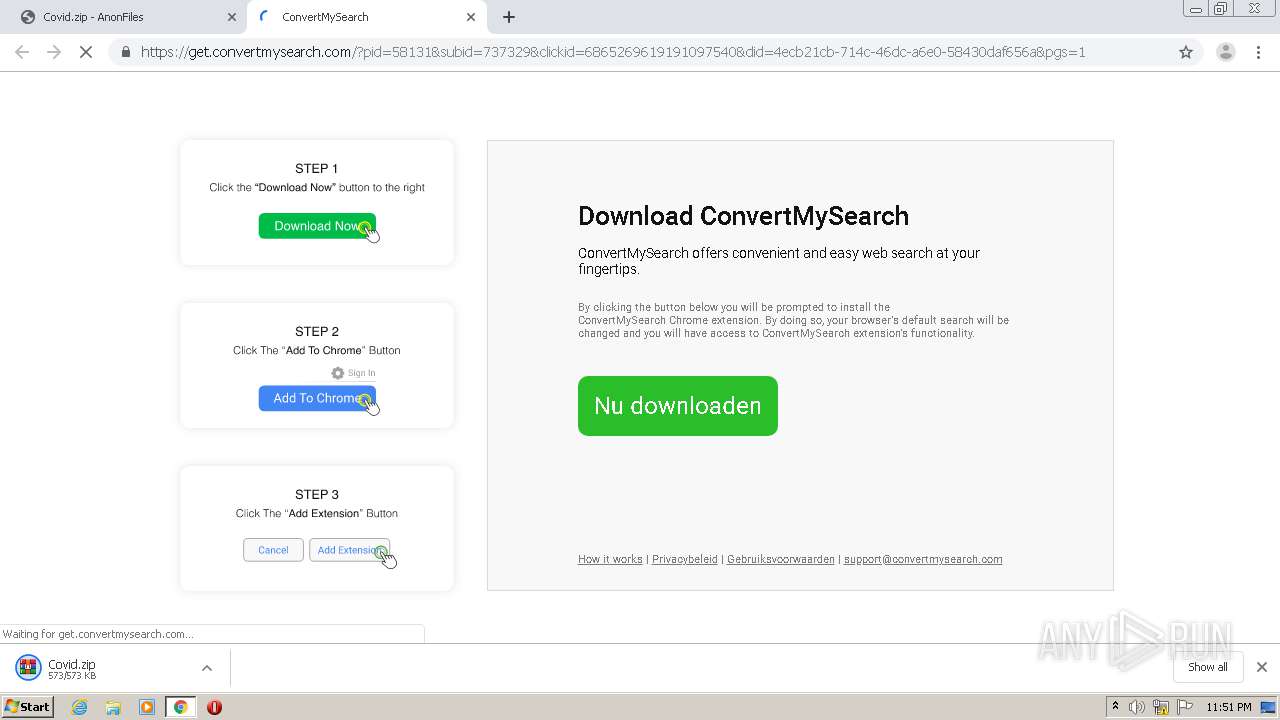1280x720 pixels.
Task: Close the downloads bar
Action: click(x=1262, y=667)
